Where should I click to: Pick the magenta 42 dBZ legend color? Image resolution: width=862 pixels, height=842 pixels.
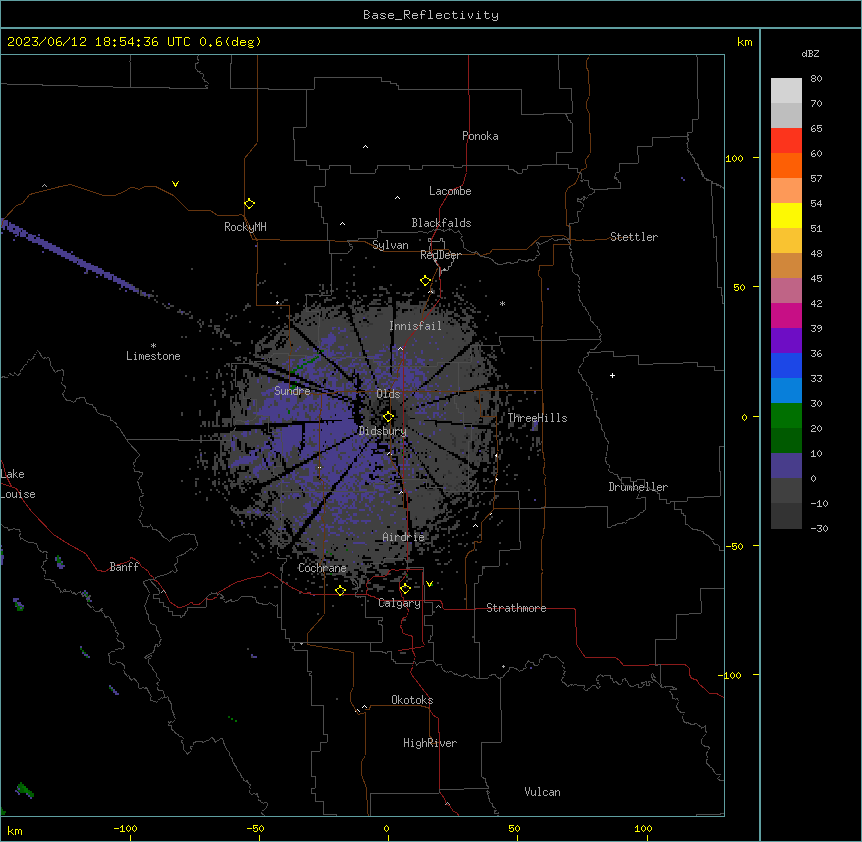click(786, 315)
